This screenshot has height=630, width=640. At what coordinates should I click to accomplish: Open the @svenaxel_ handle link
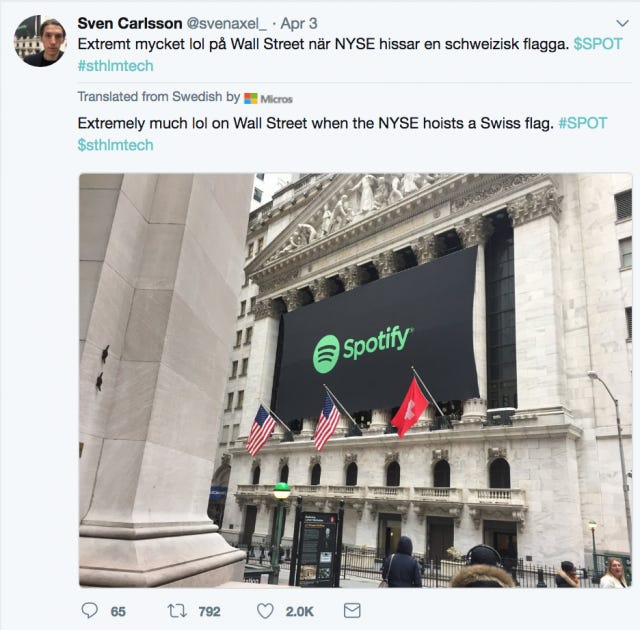pyautogui.click(x=227, y=24)
